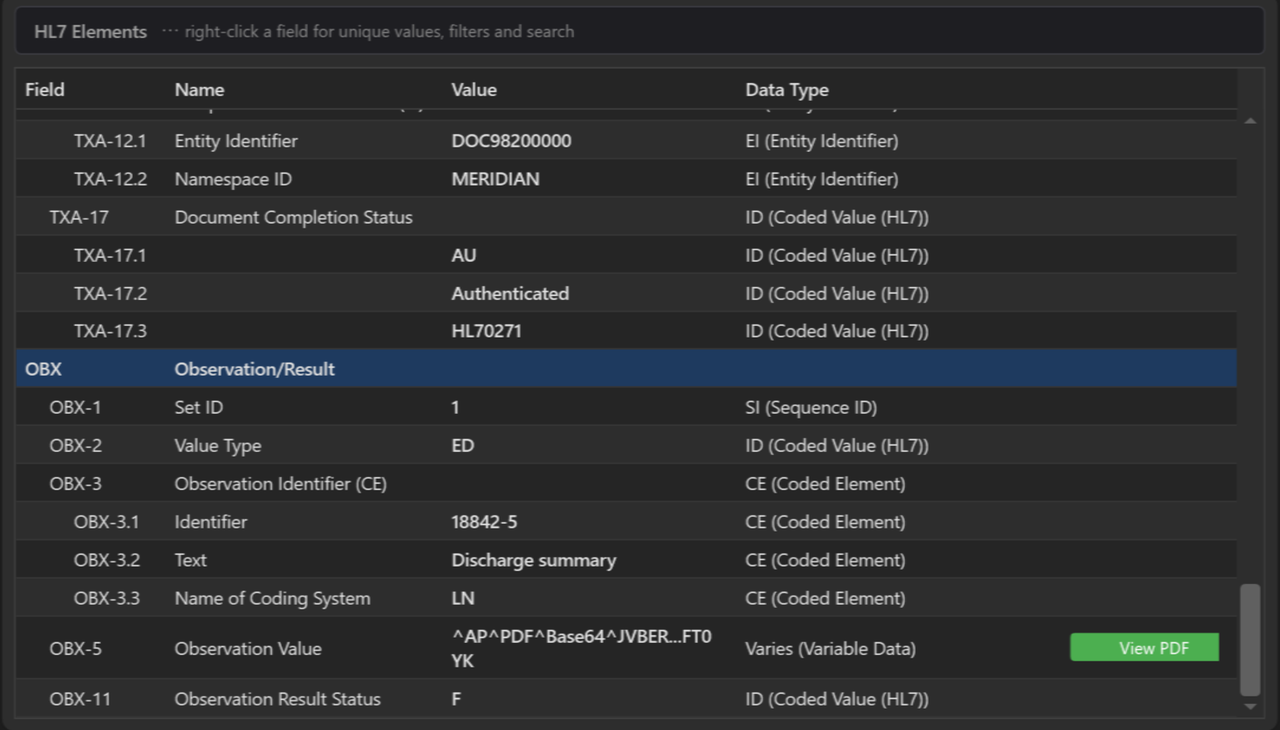The width and height of the screenshot is (1280, 730).
Task: Click the Discharge summary value
Action: pyautogui.click(x=534, y=559)
